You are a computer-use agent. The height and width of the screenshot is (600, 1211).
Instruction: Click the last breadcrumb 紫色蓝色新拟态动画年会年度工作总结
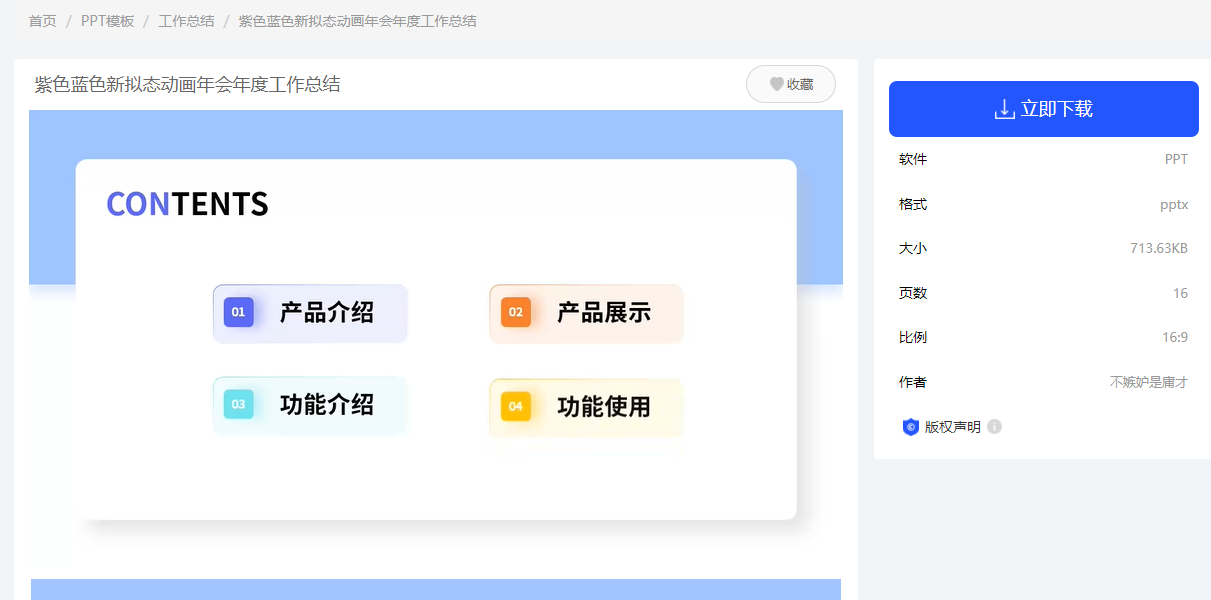[357, 21]
